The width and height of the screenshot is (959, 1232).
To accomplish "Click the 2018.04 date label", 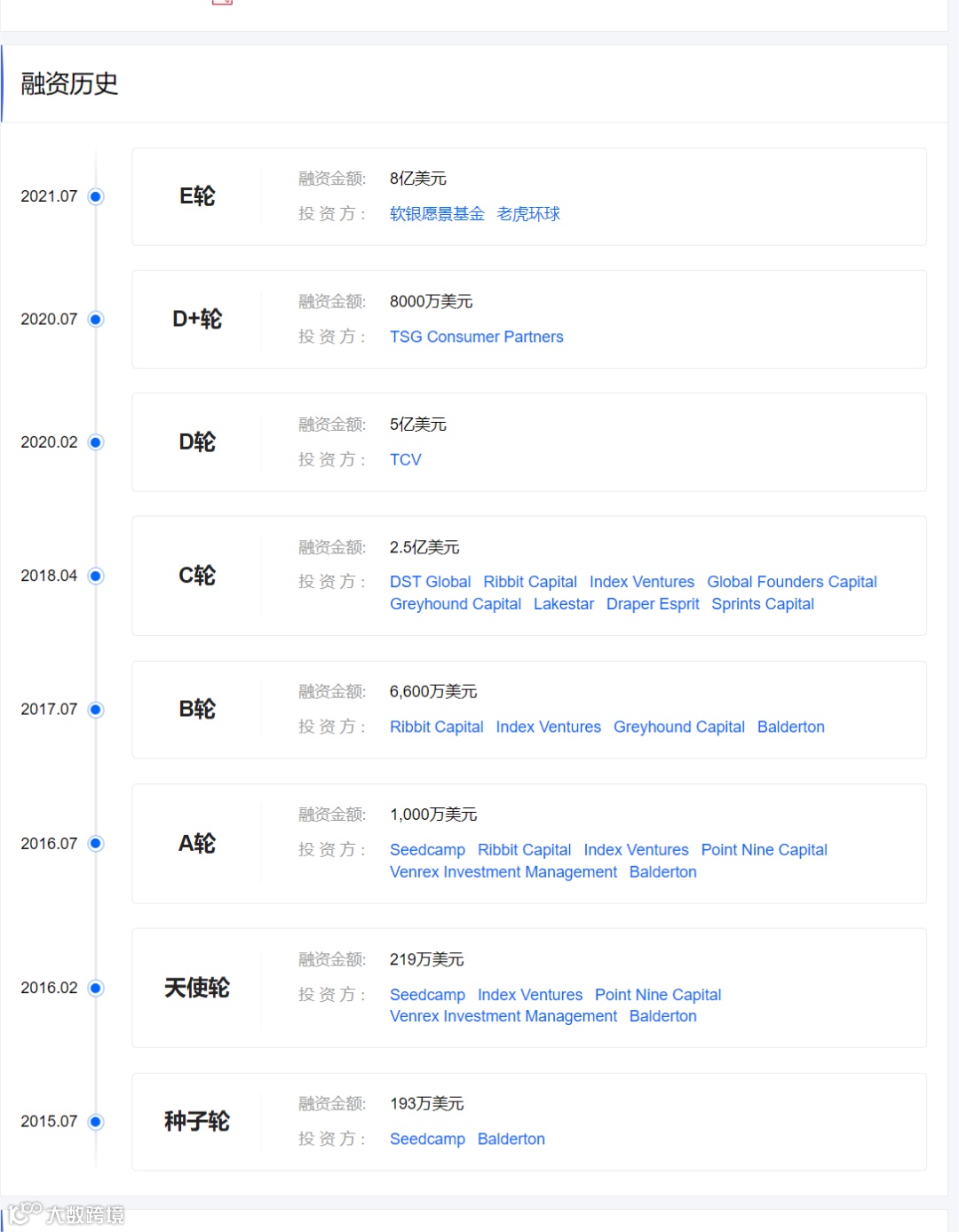I will 49,576.
